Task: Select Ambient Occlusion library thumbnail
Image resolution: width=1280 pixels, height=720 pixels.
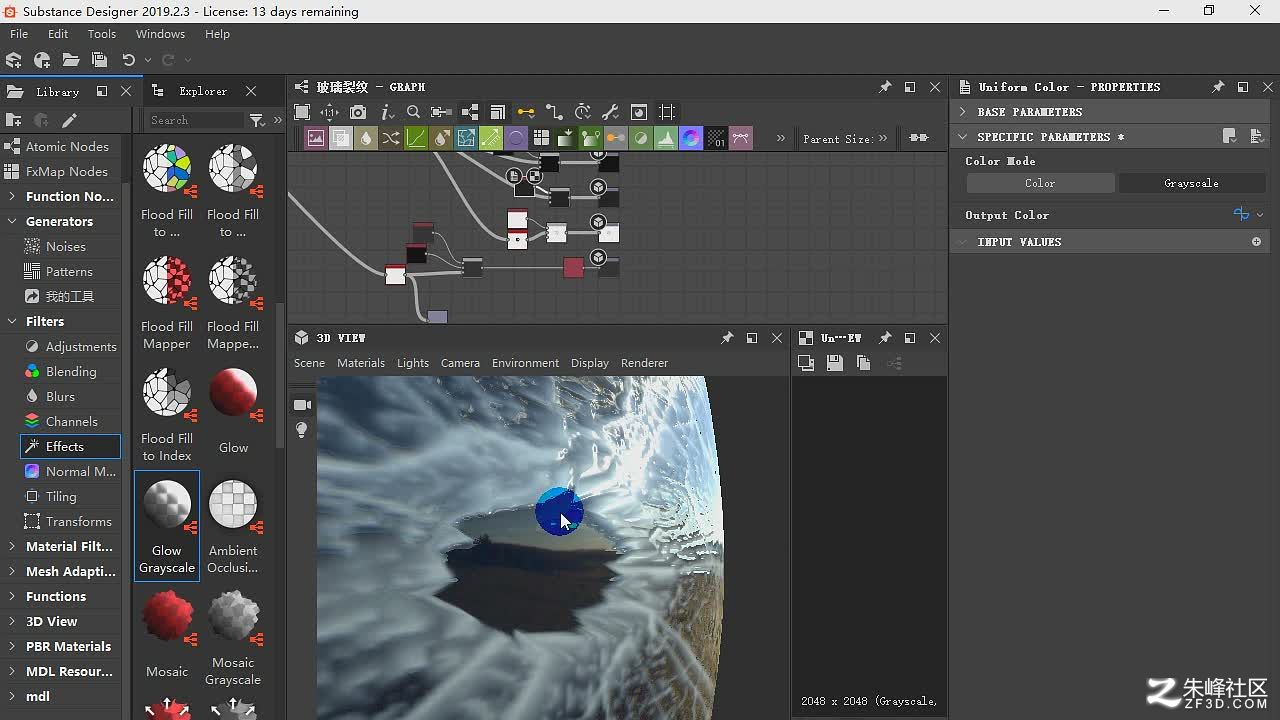Action: click(x=233, y=525)
